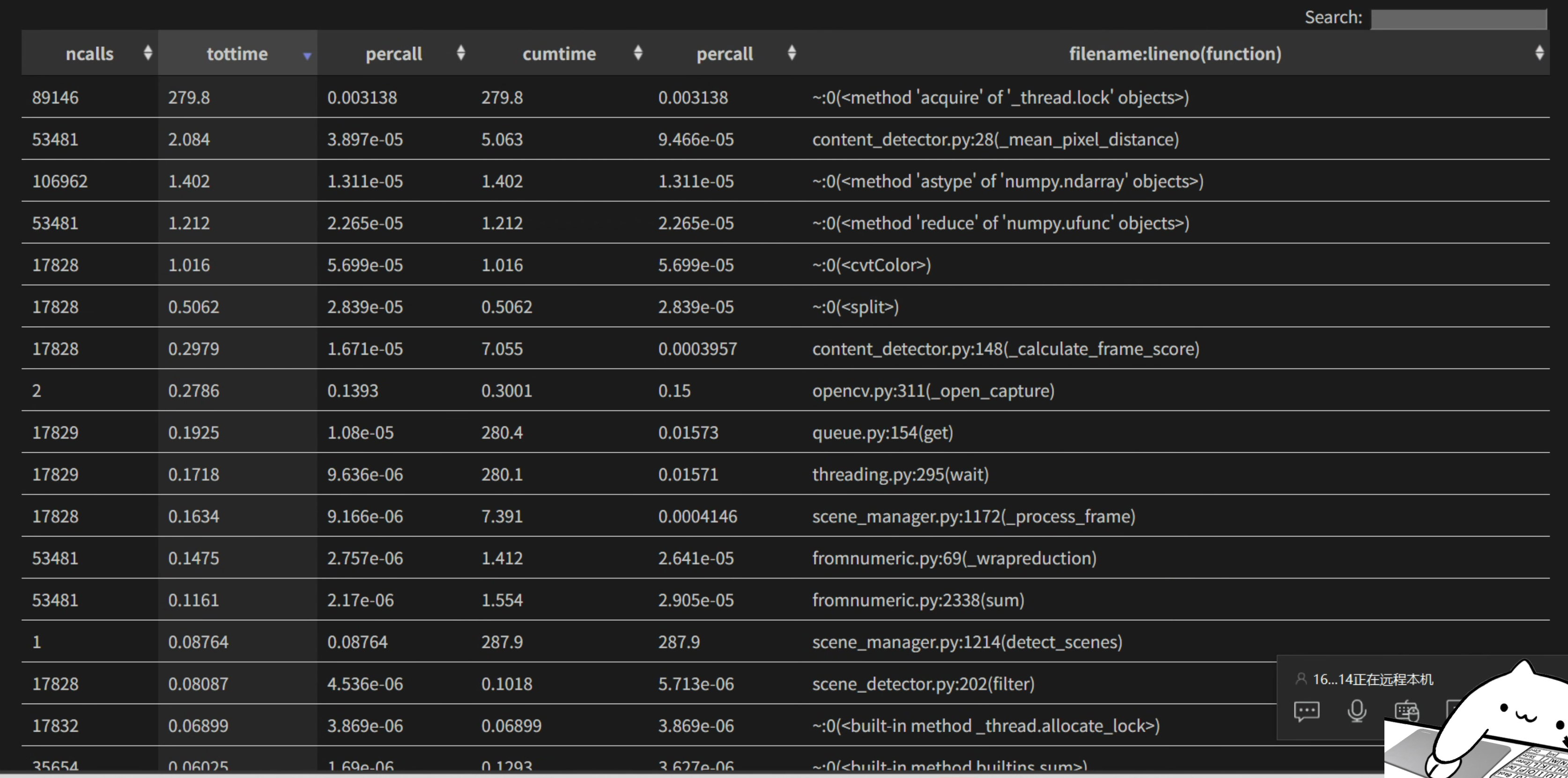Click tottime value 0.08764
This screenshot has width=1568, height=778.
click(198, 642)
